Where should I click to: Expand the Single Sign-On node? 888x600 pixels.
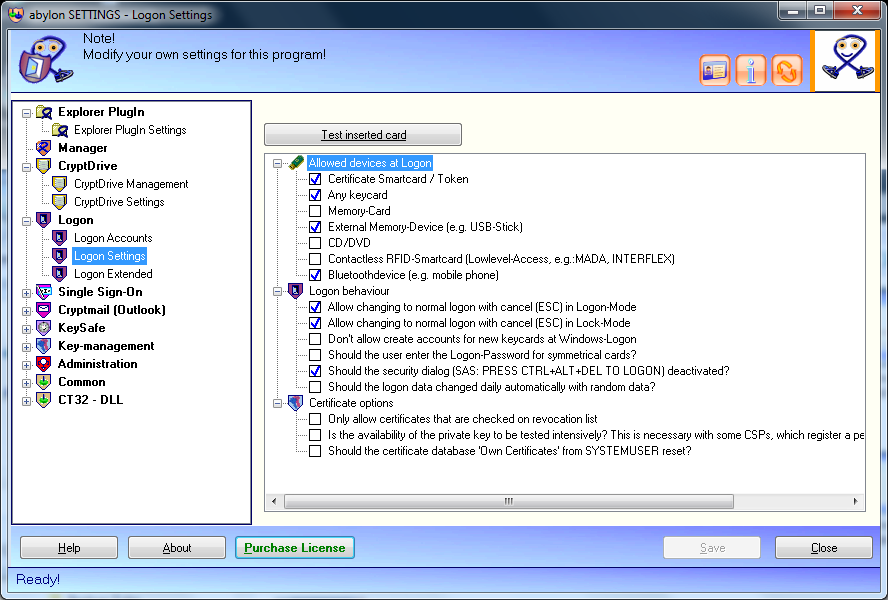click(x=26, y=293)
